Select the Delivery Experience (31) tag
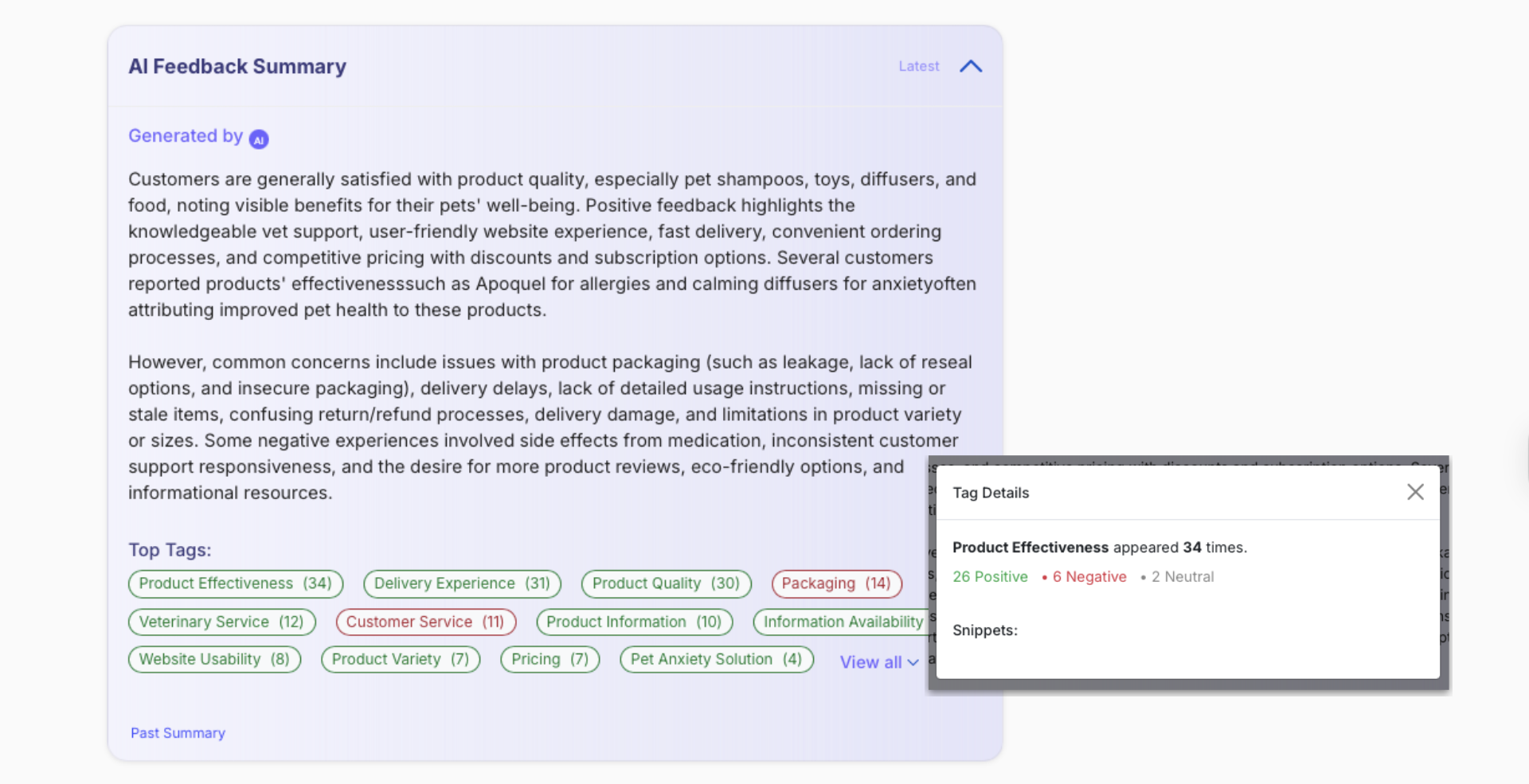1529x784 pixels. (x=462, y=583)
